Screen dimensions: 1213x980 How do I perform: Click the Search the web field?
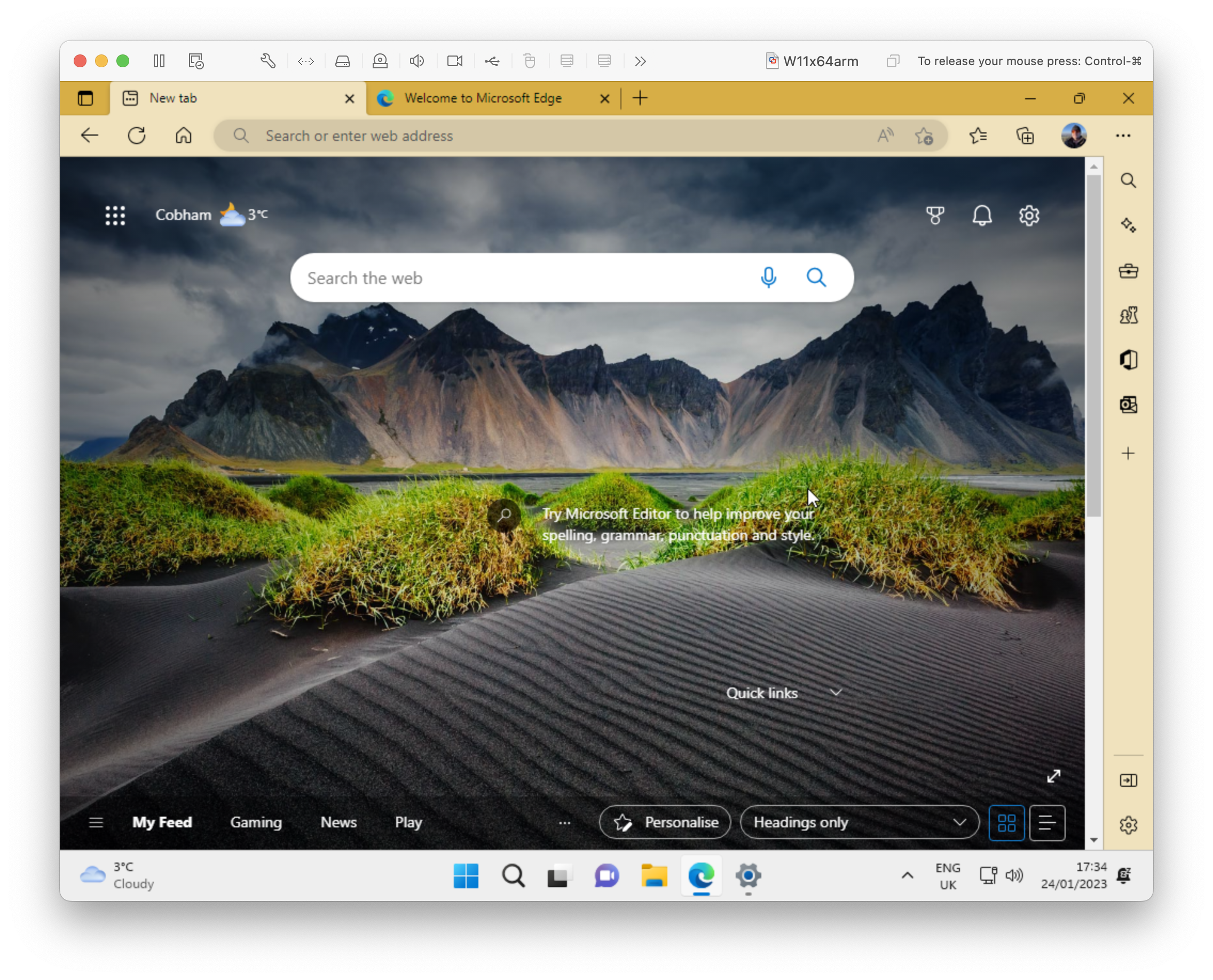(x=525, y=278)
